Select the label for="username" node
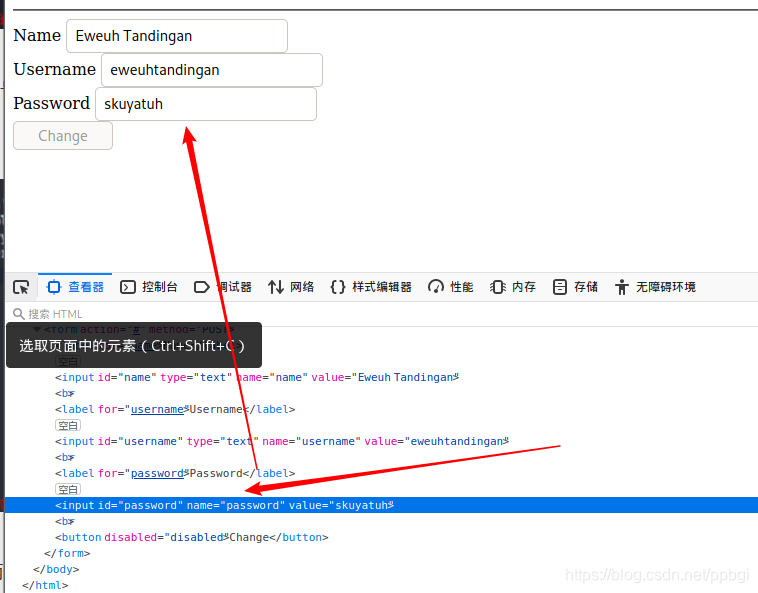 click(175, 409)
